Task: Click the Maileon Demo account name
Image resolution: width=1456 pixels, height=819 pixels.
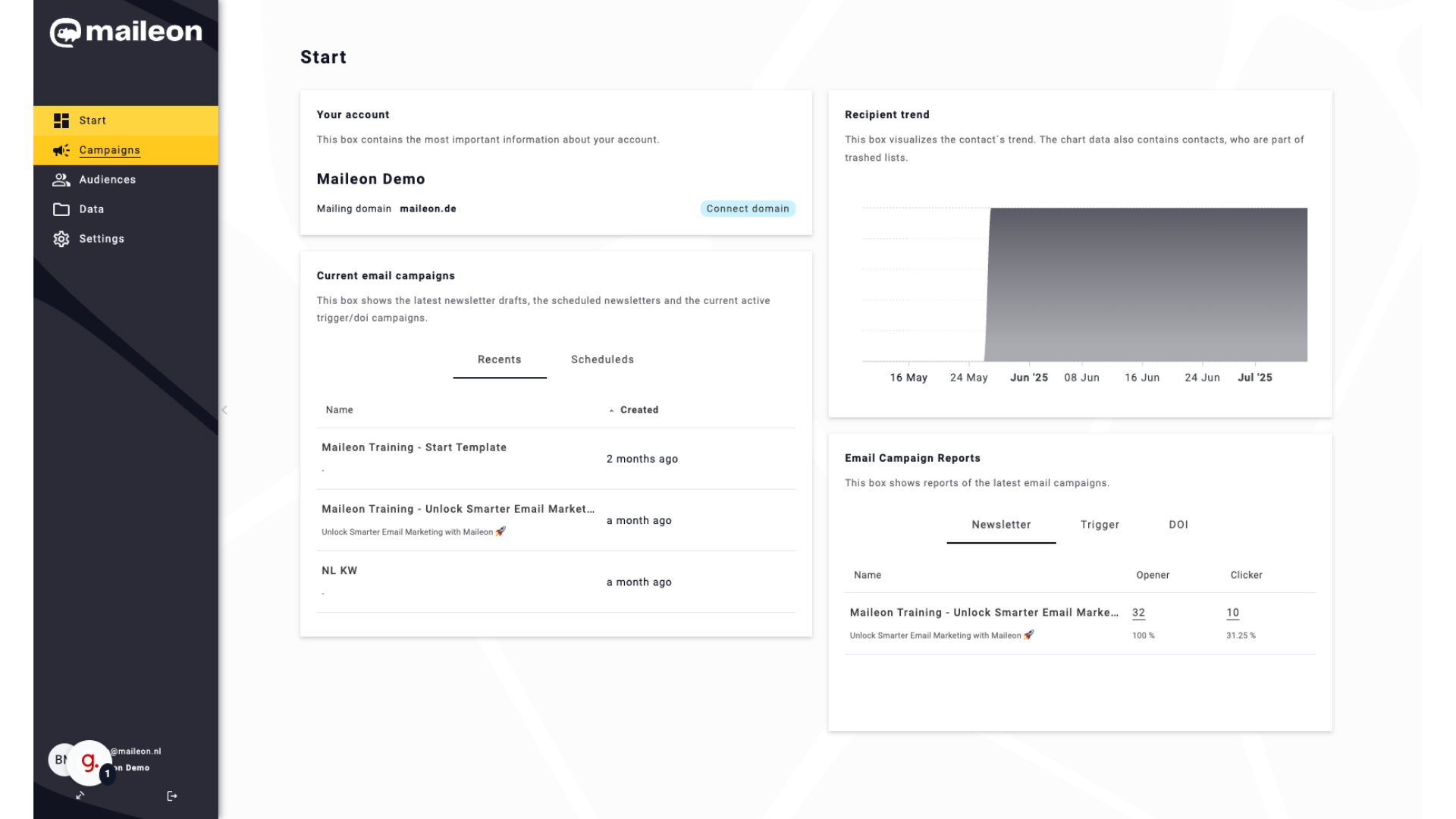Action: [371, 179]
